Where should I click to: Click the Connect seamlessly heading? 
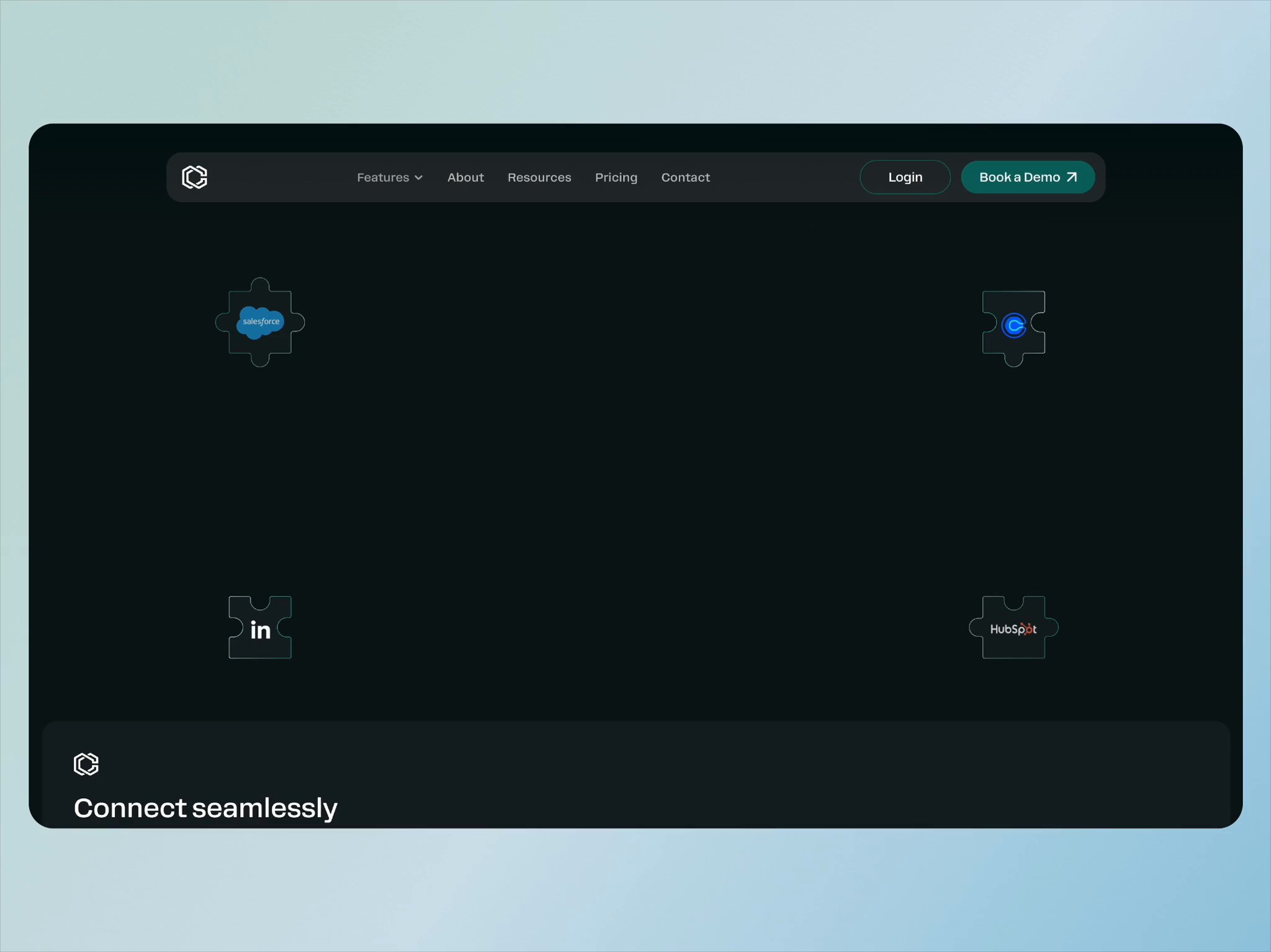[205, 808]
